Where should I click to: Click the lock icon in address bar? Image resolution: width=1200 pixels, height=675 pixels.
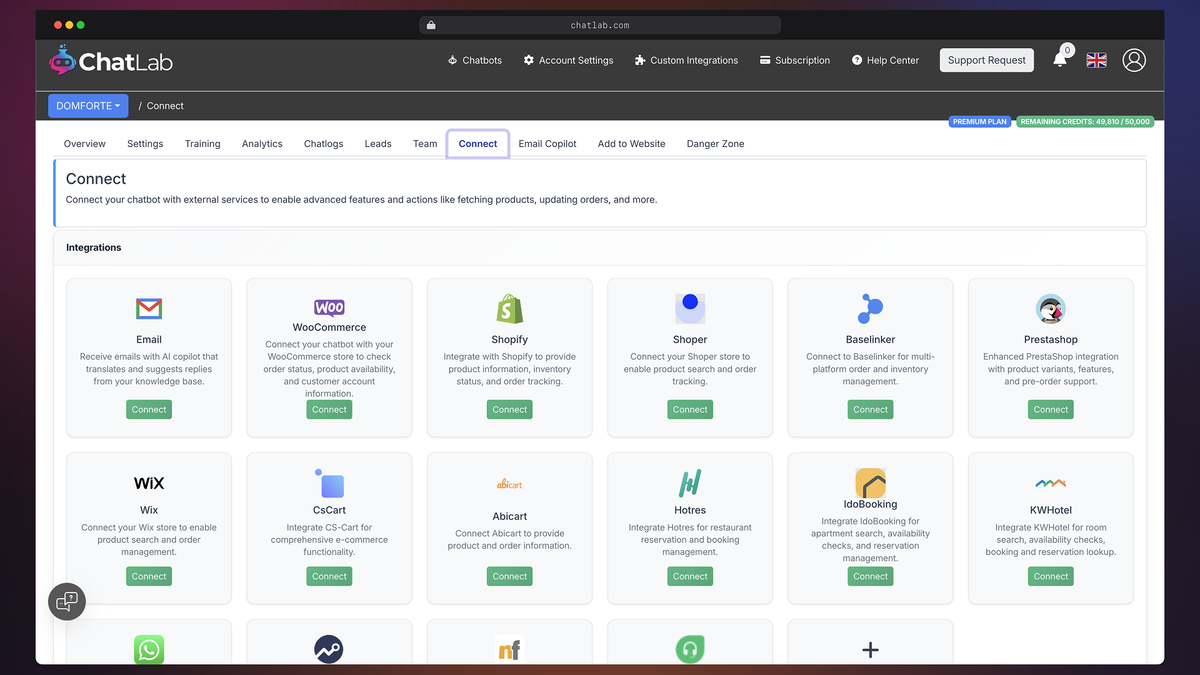431,25
